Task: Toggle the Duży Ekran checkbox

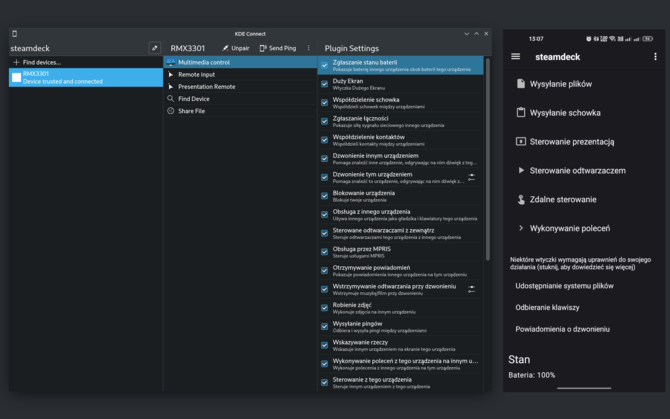Action: (325, 84)
